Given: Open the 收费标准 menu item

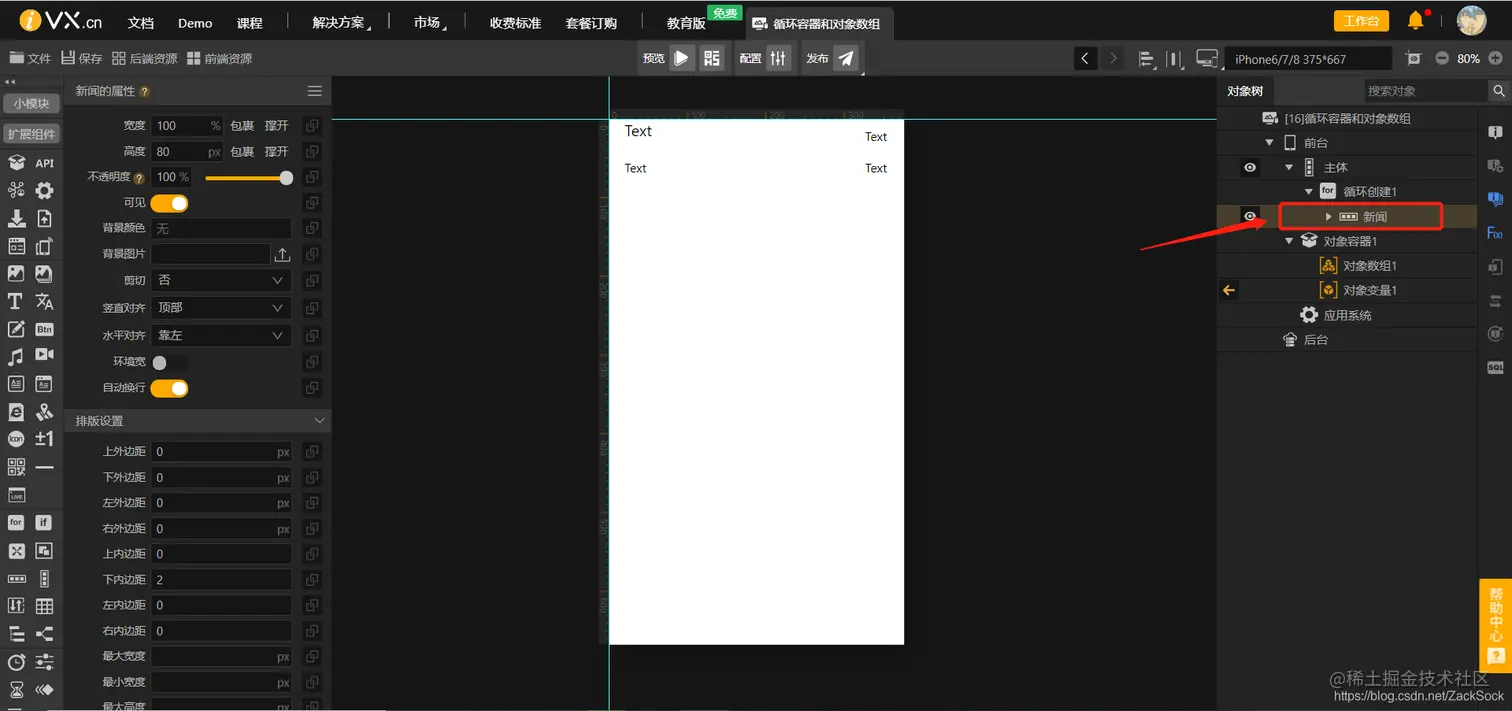Looking at the screenshot, I should (515, 23).
